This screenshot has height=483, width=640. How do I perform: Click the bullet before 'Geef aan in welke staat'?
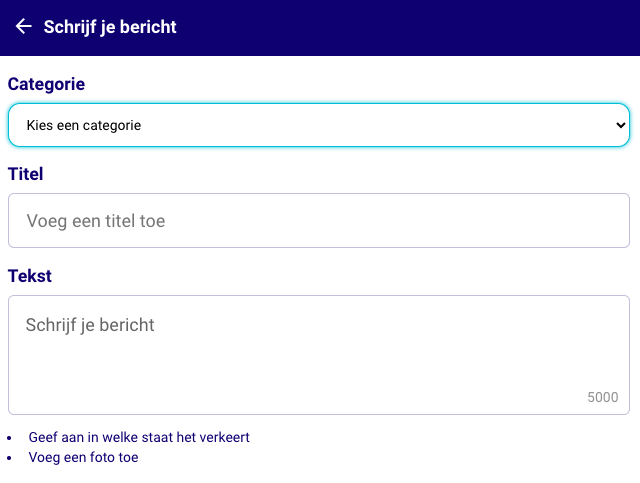pos(10,438)
